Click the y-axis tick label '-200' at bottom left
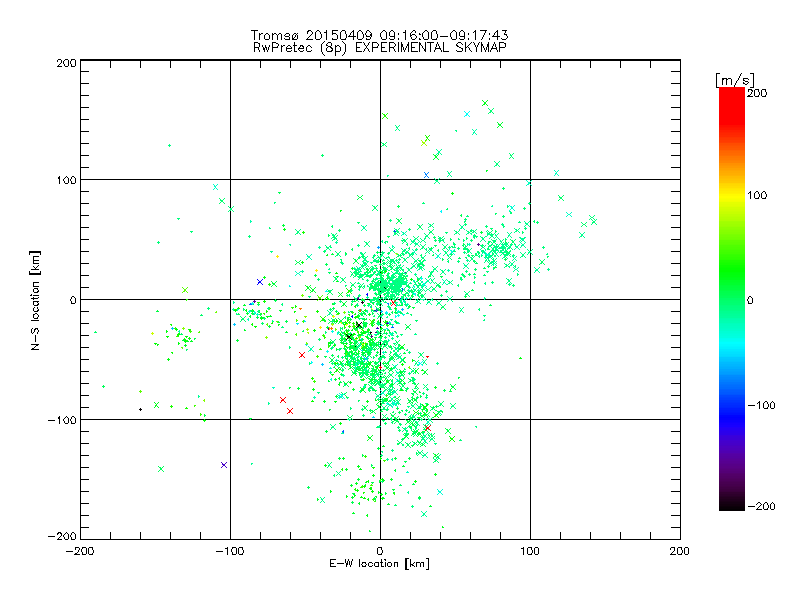The height and width of the screenshot is (600, 800). pyautogui.click(x=62, y=536)
